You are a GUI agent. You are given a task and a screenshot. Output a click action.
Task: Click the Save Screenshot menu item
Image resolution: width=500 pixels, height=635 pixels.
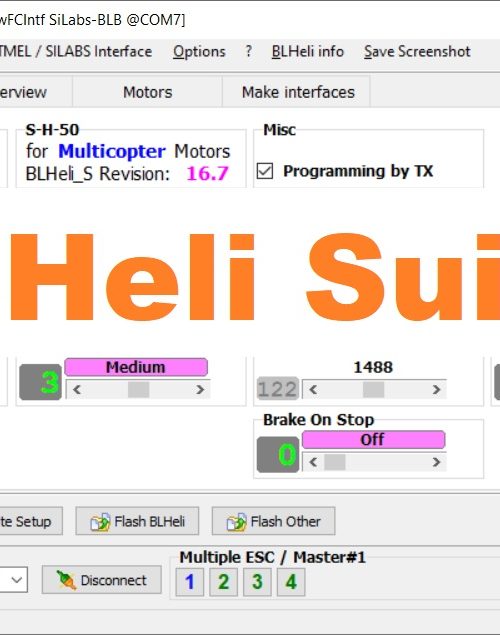coord(417,51)
